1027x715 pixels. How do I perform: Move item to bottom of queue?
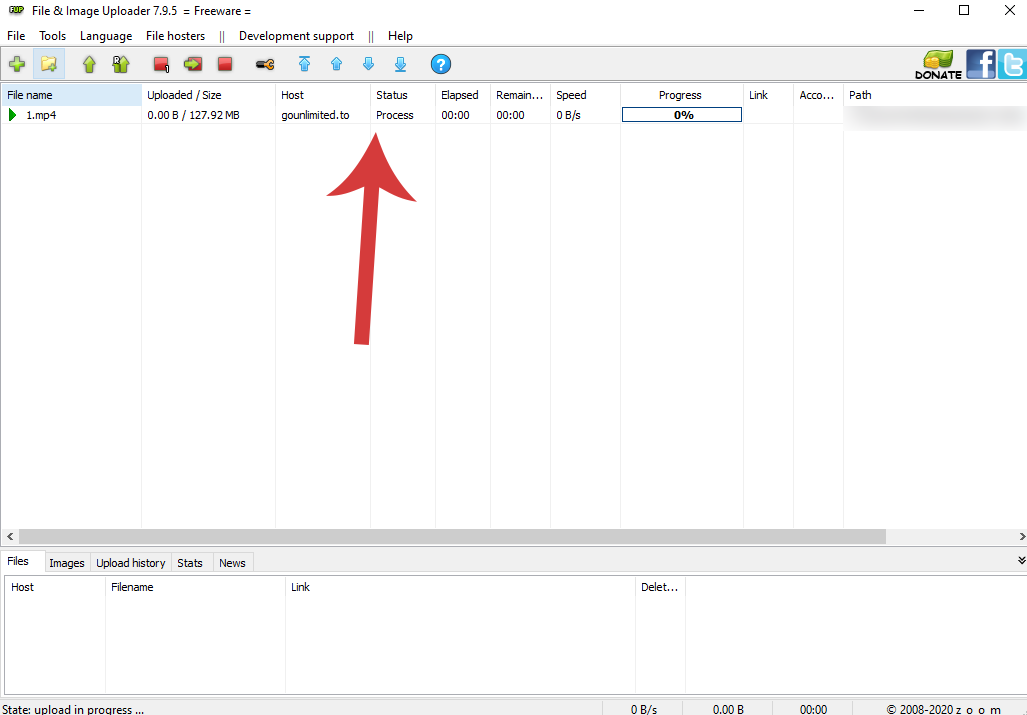click(400, 64)
